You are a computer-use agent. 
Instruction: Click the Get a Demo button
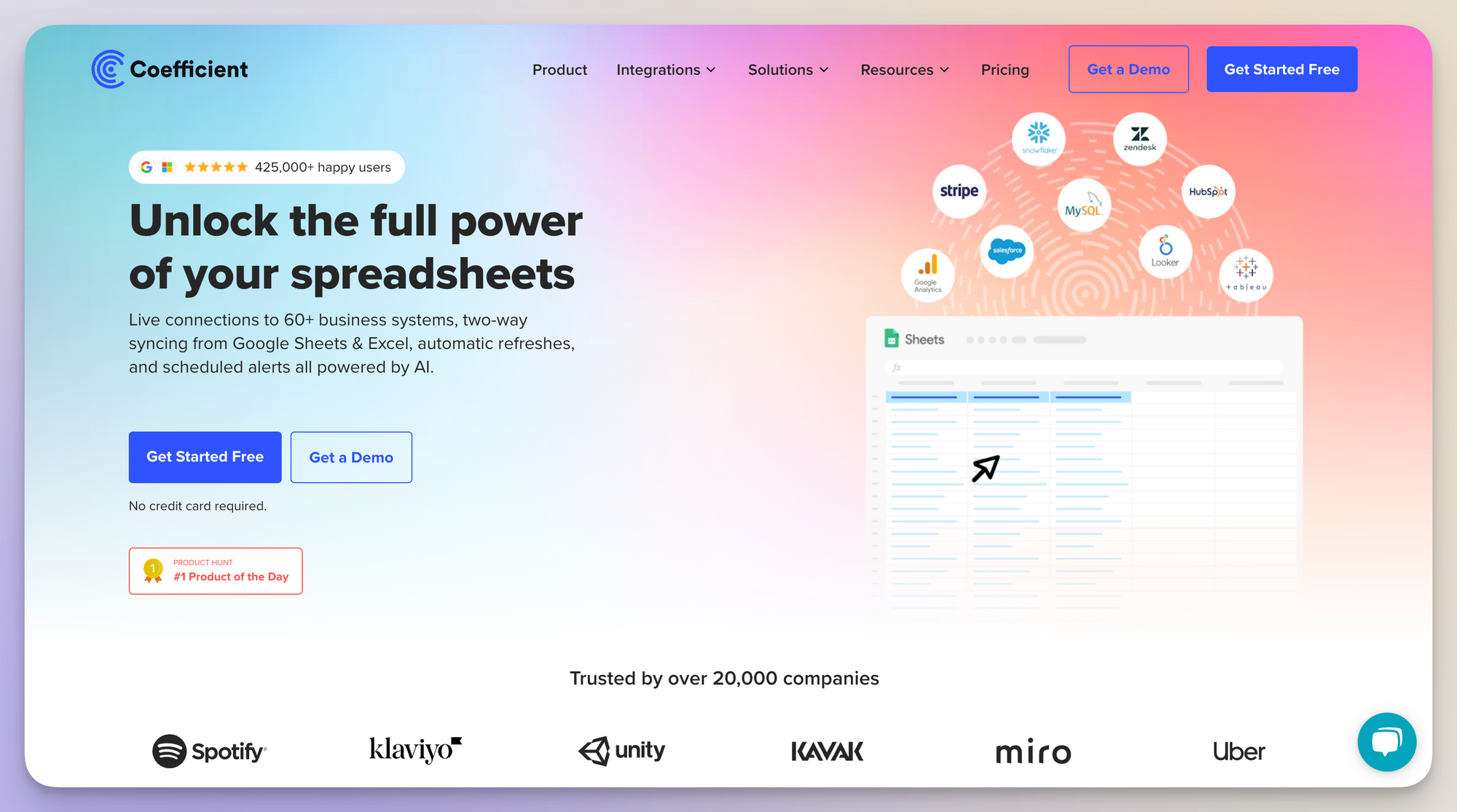coord(1128,69)
